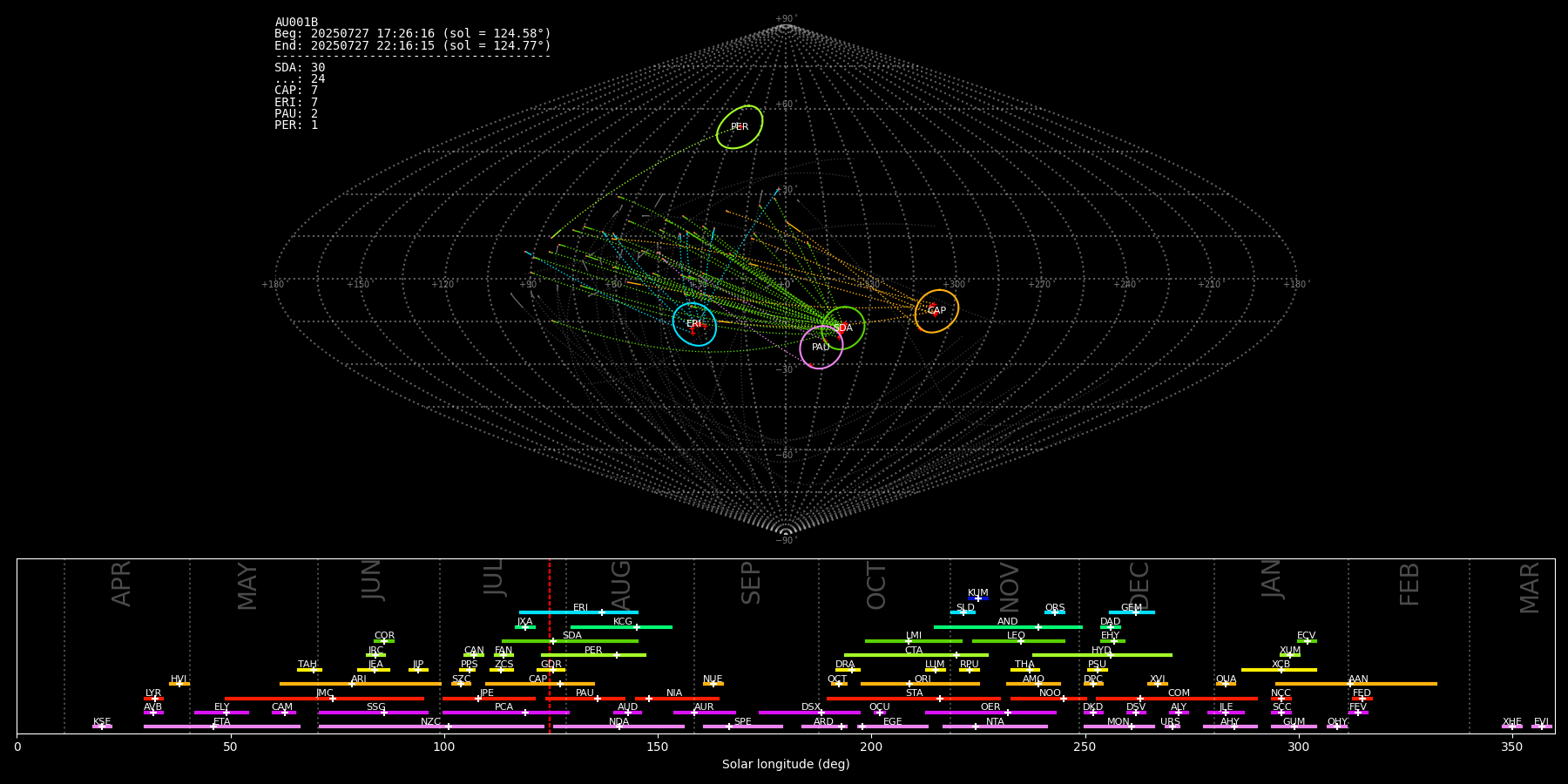Click the 'ERI: 7' count in the legend
1568x784 pixels.
296,103
